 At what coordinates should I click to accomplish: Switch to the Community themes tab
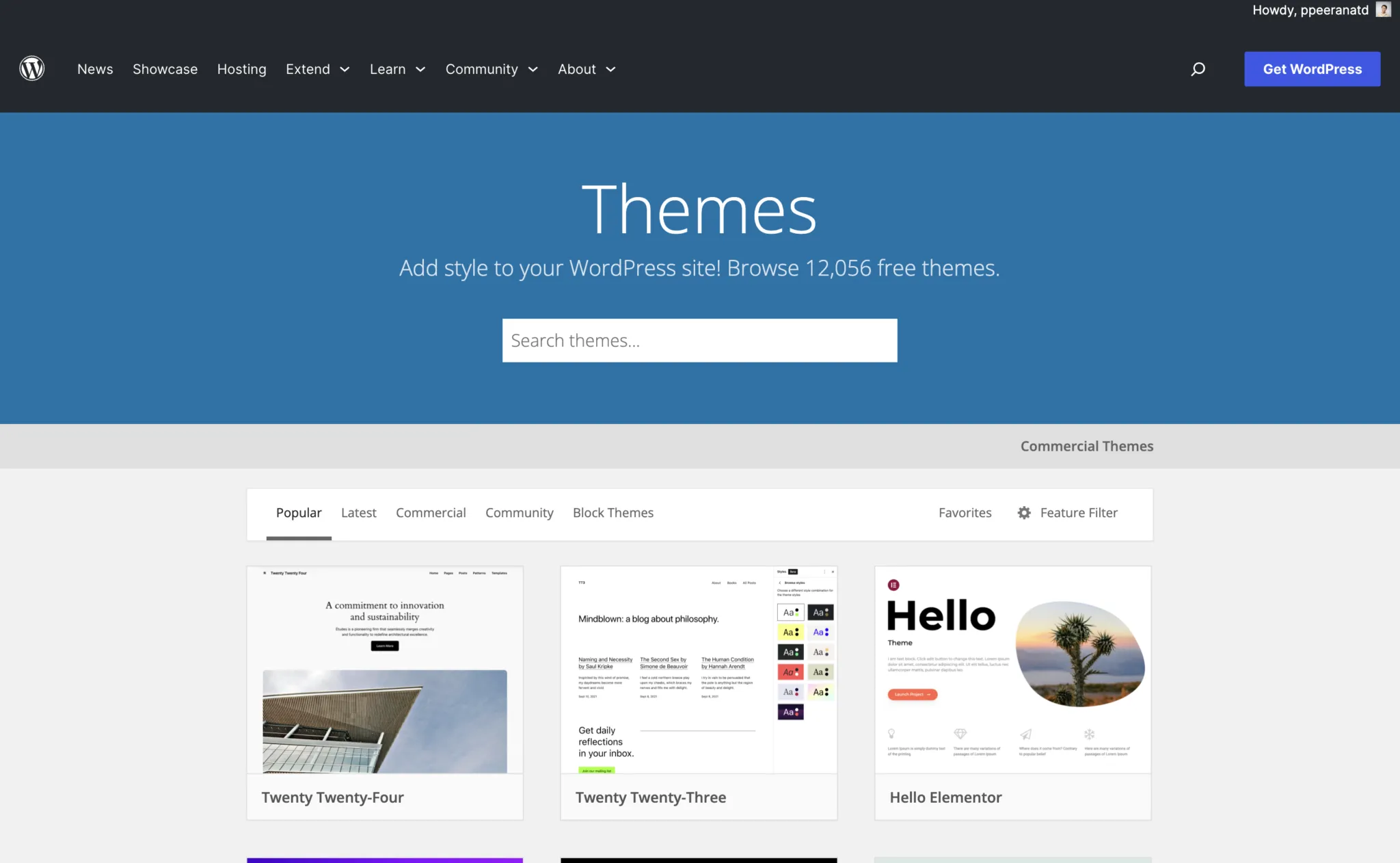pos(519,512)
